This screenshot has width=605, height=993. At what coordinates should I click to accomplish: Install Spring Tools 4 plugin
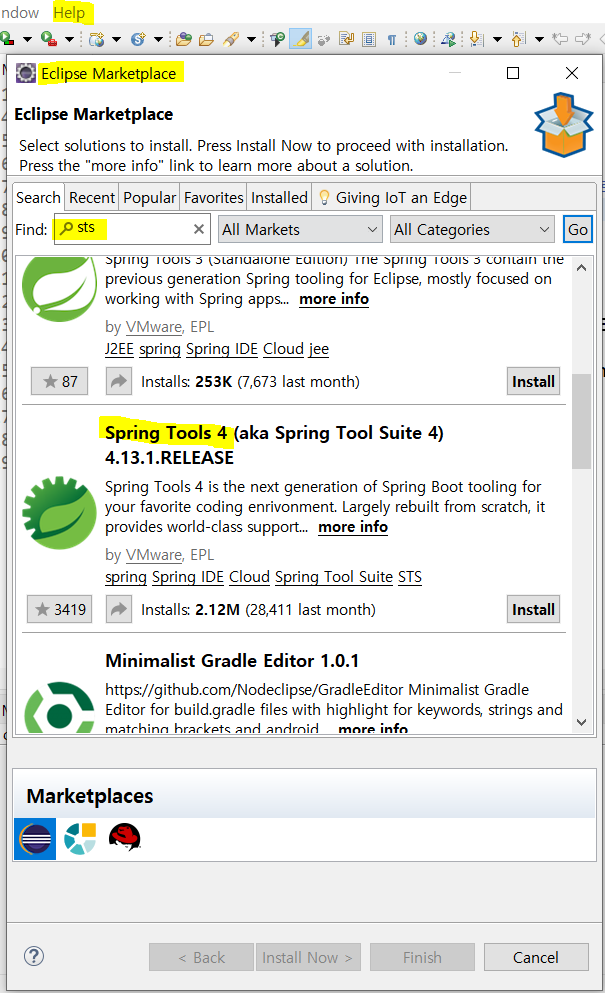coord(533,609)
